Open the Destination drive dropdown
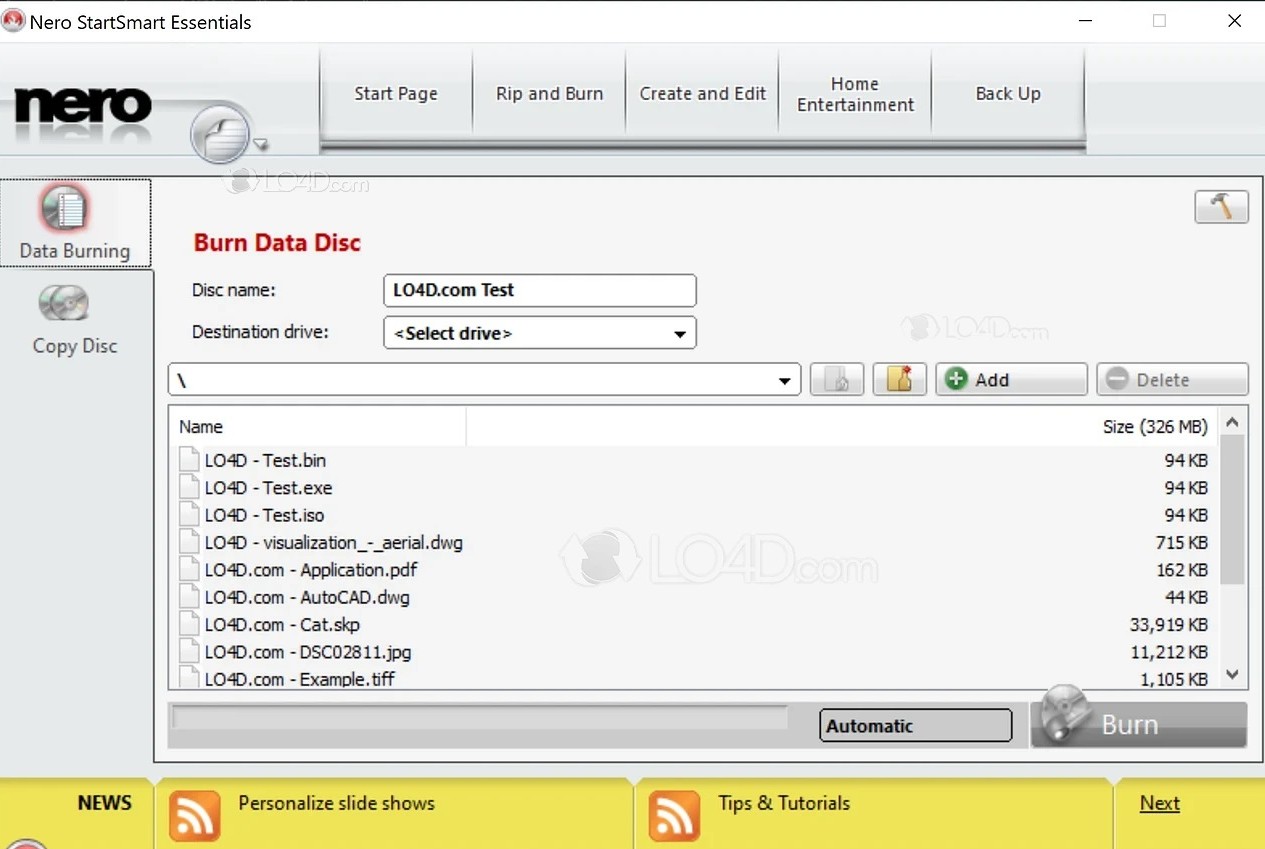This screenshot has width=1265, height=849. [681, 332]
